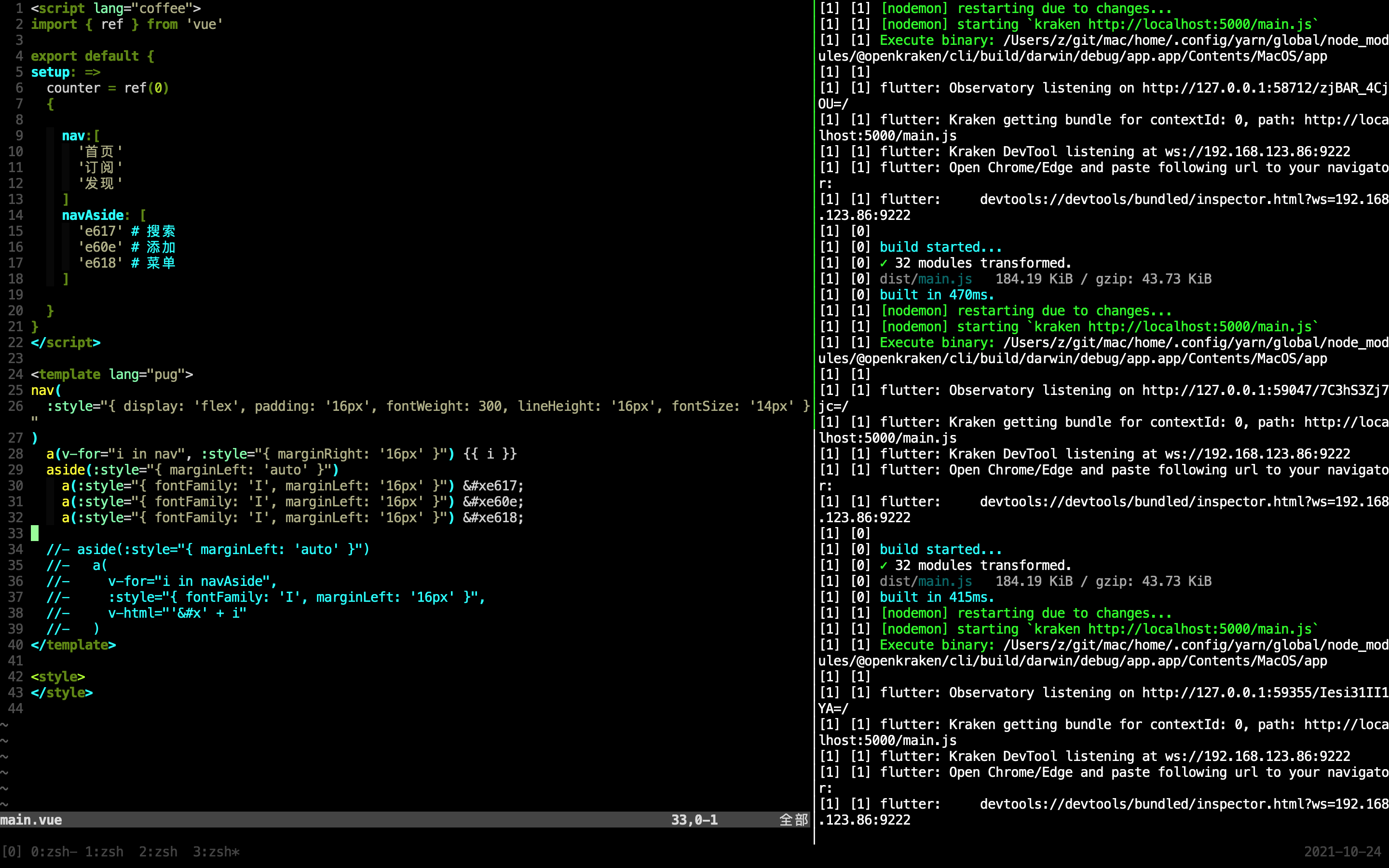
Task: Click the line ending with &#xe60e;
Action: [293, 502]
